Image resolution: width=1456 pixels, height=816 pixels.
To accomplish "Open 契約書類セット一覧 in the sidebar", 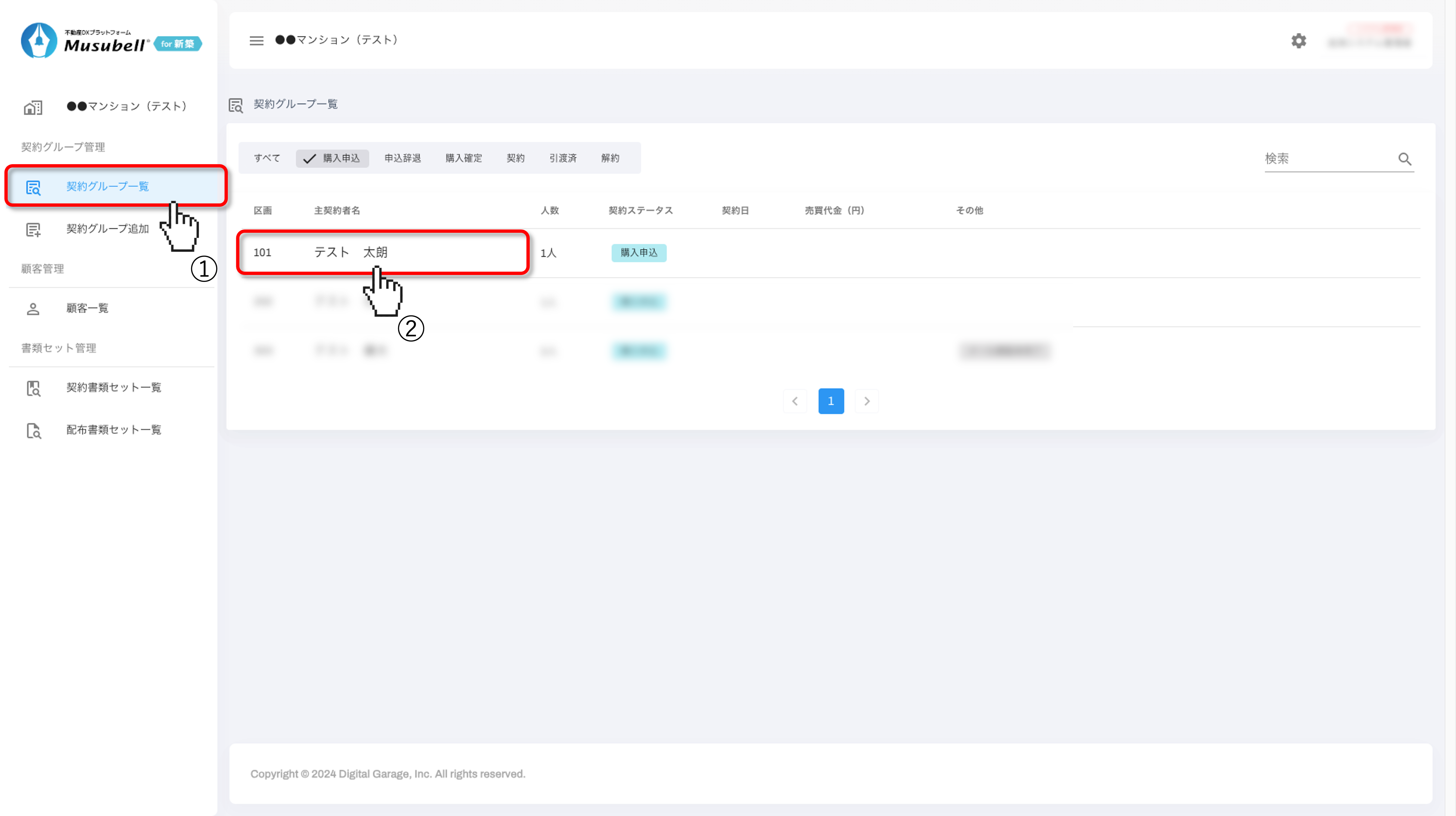I will (114, 387).
